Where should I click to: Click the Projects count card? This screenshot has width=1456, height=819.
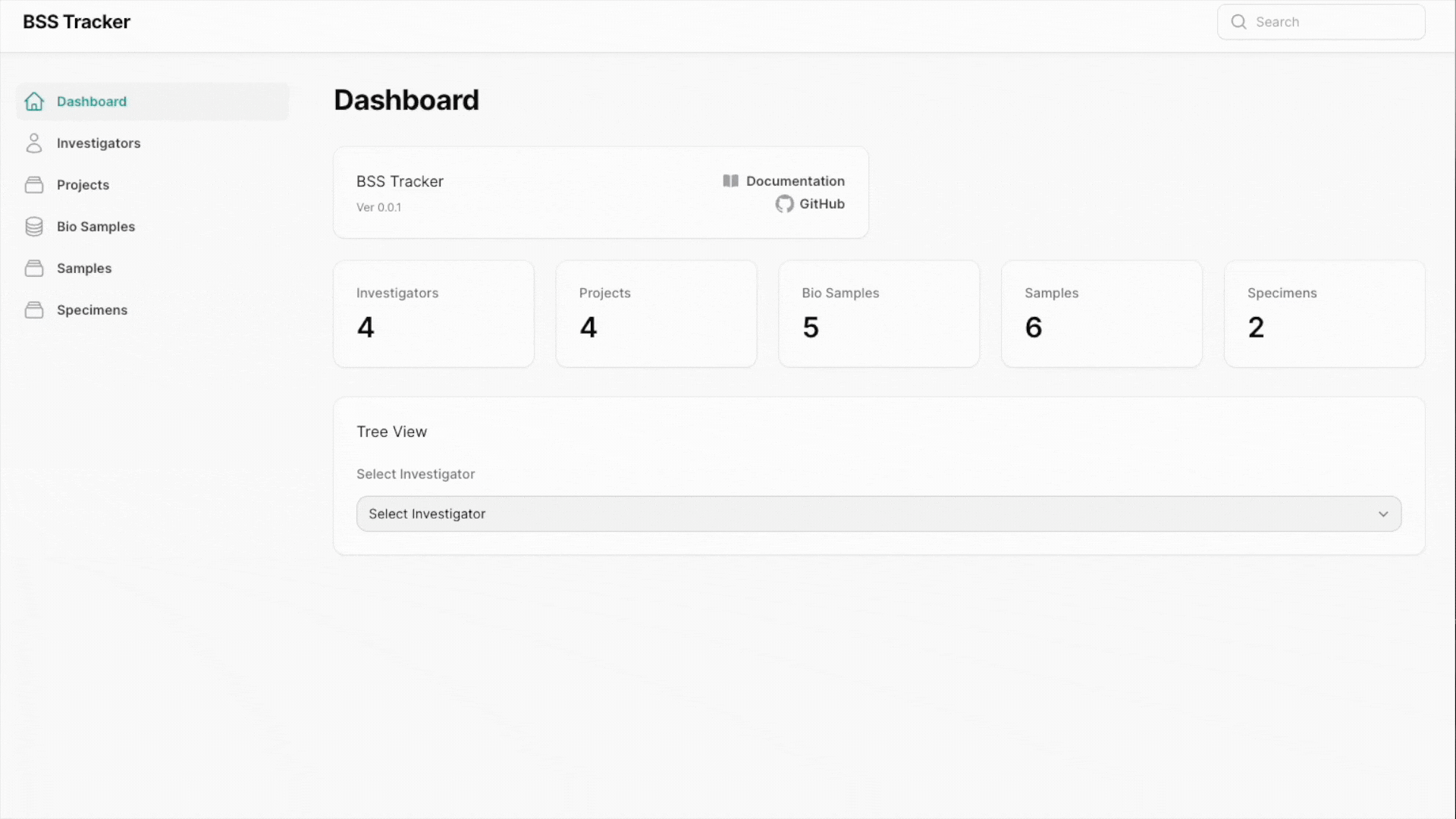point(656,313)
